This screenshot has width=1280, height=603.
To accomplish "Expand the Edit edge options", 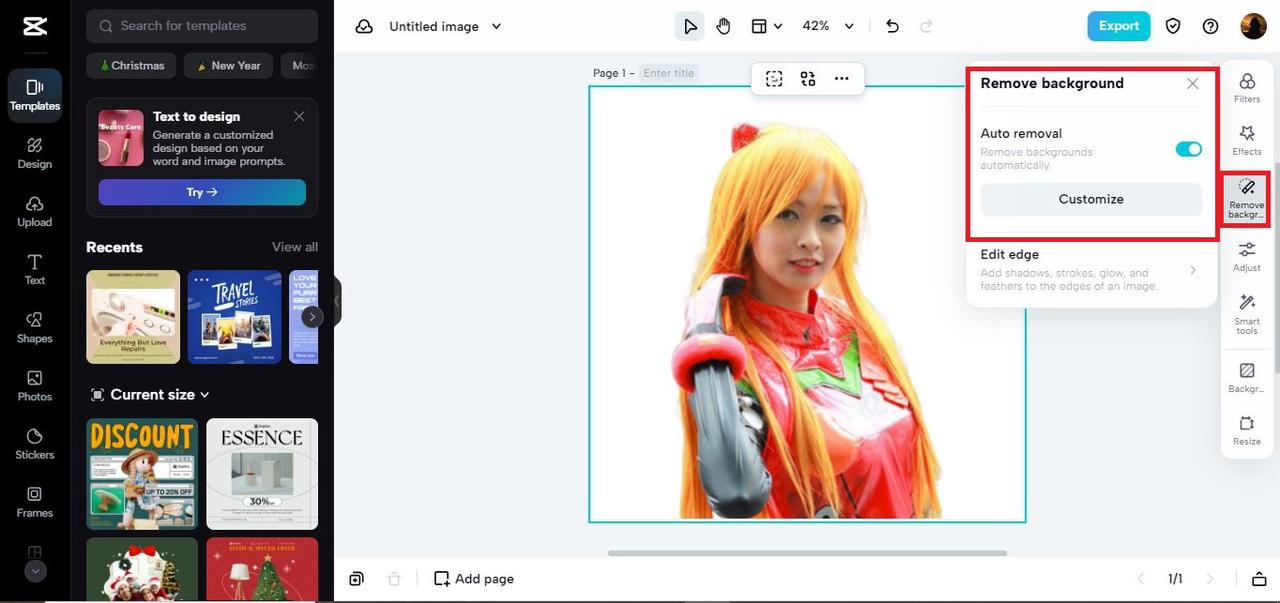I will [1091, 270].
